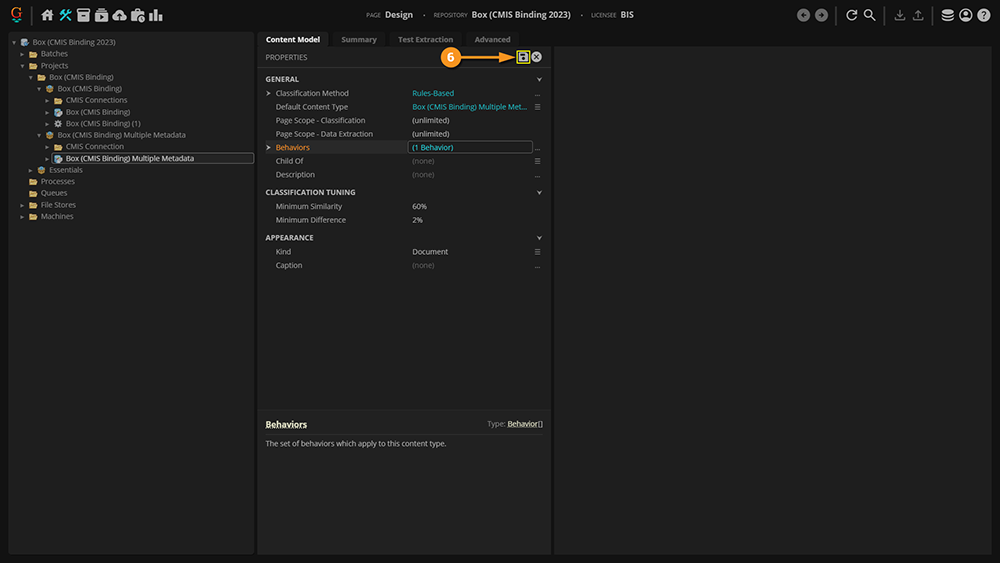This screenshot has height=563, width=1000.
Task: Switch to the Summary tab
Action: pyautogui.click(x=358, y=40)
